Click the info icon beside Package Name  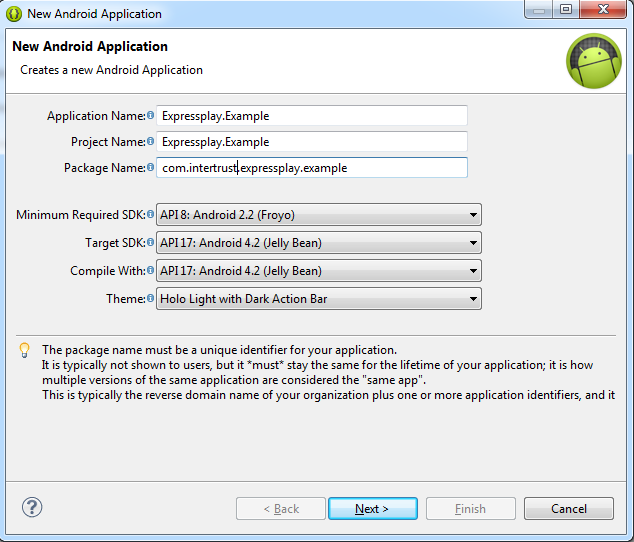coord(151,167)
